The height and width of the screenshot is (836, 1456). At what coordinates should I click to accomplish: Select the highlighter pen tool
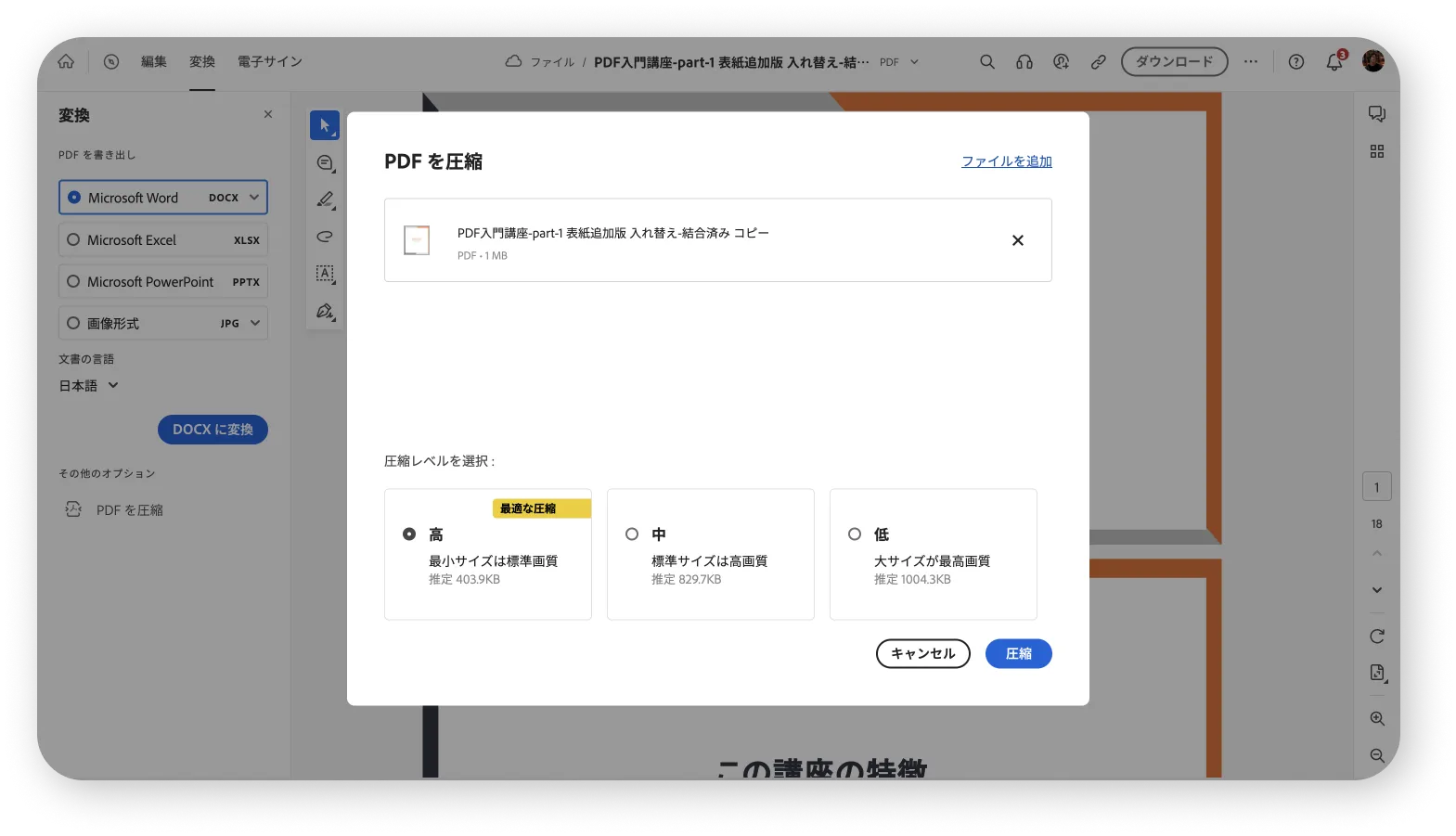click(x=325, y=199)
